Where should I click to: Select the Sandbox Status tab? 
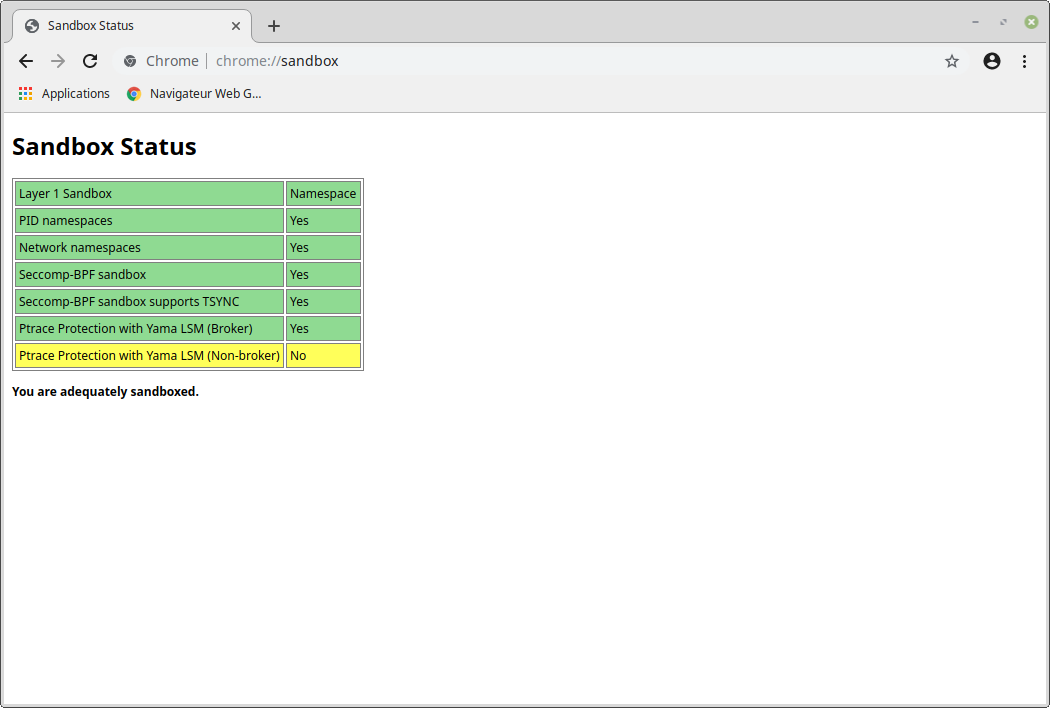point(120,26)
